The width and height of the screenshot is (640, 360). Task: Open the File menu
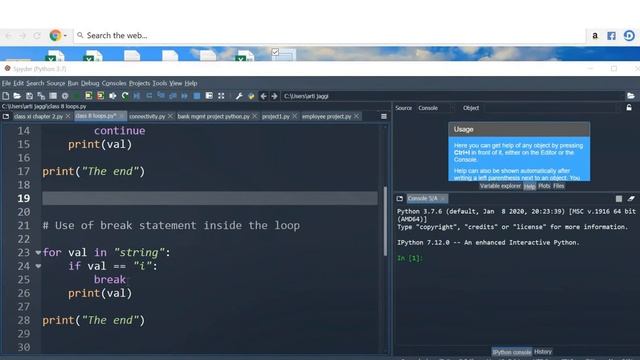click(6, 83)
